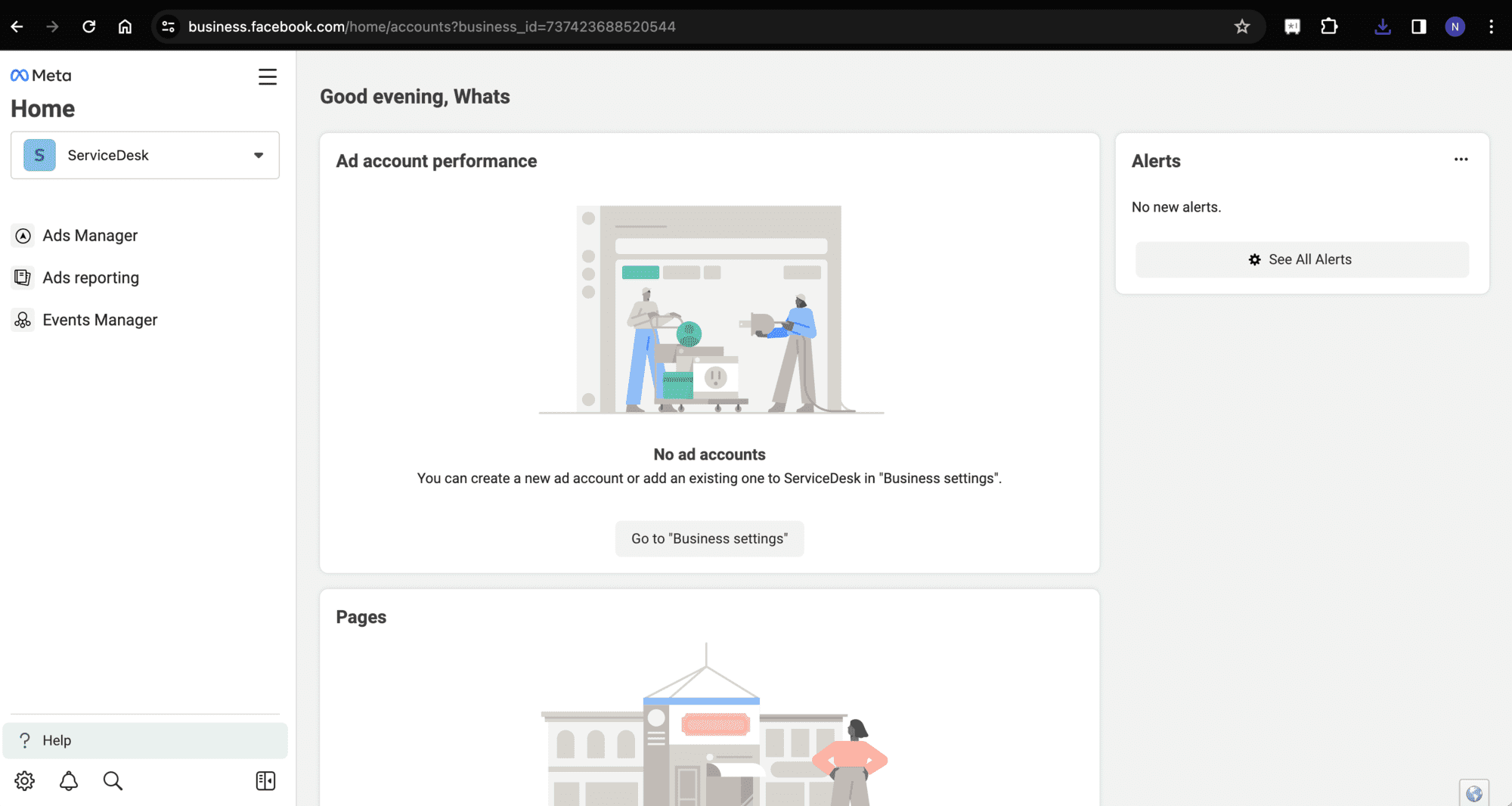This screenshot has width=1512, height=806.
Task: Click the Meta logo
Action: 41,76
